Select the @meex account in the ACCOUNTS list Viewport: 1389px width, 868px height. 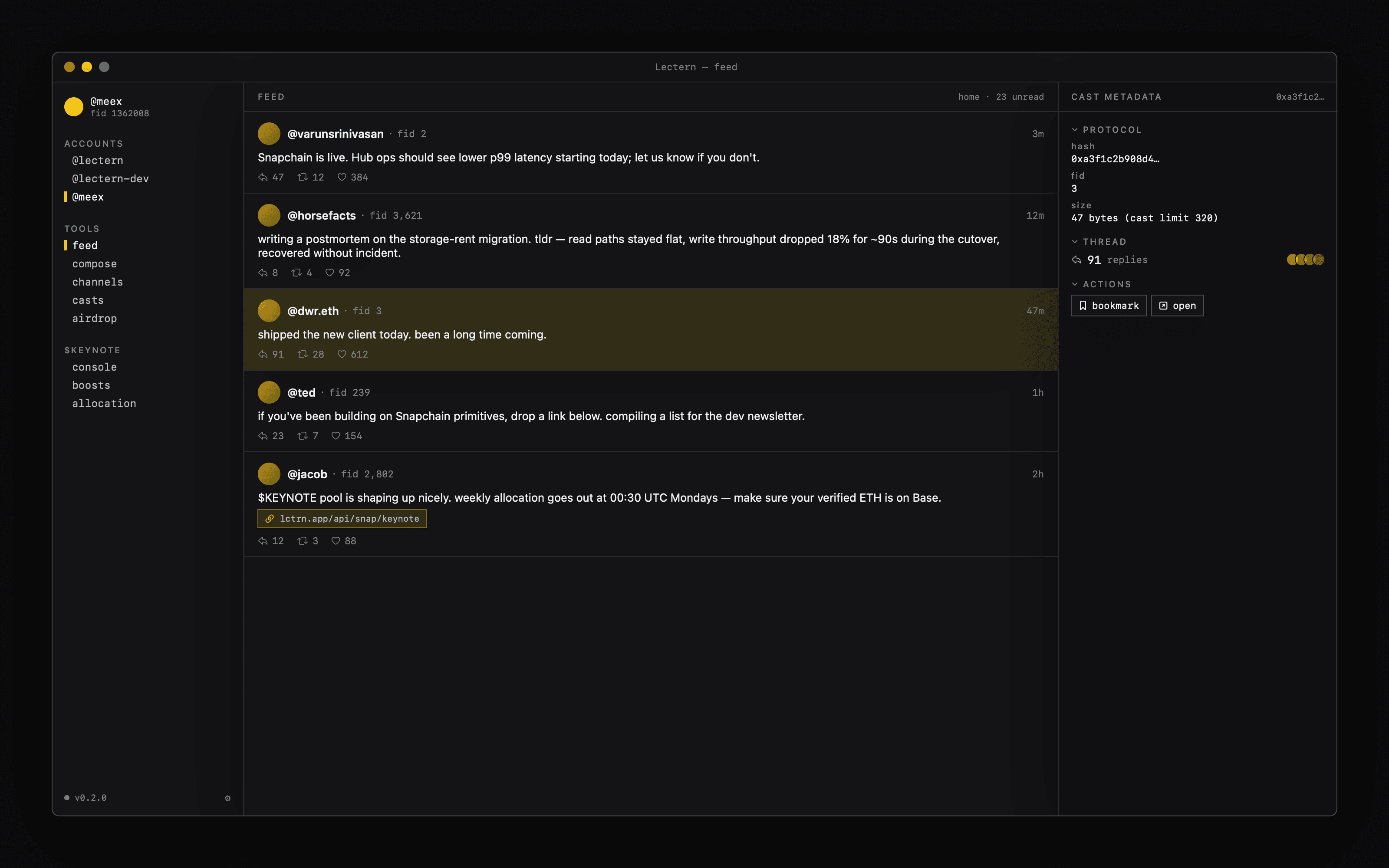[88, 197]
